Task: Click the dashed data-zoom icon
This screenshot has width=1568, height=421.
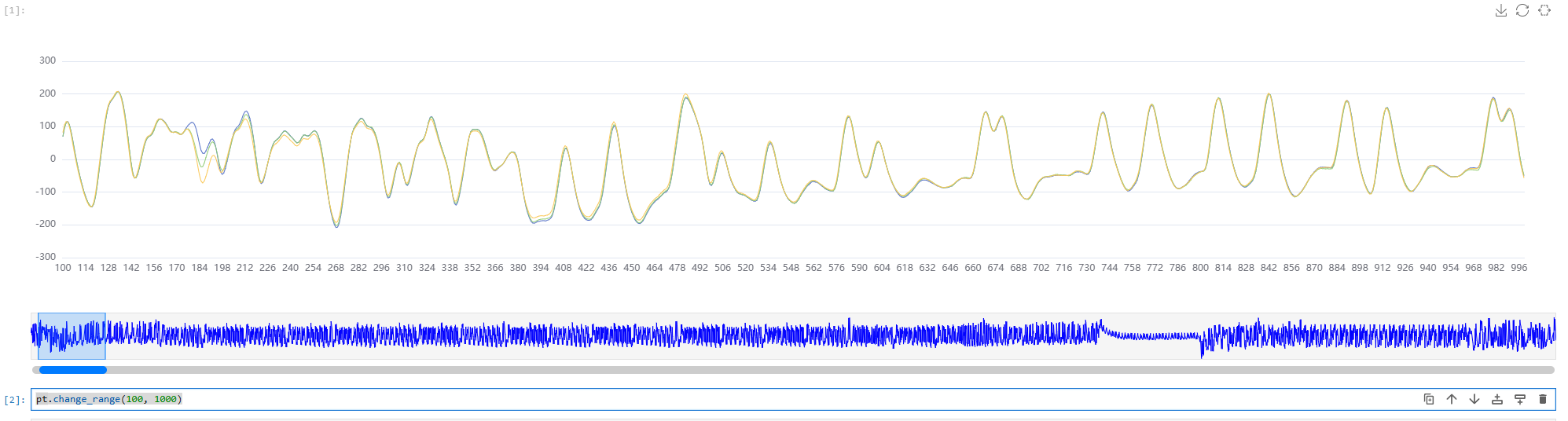Action: 1544,10
